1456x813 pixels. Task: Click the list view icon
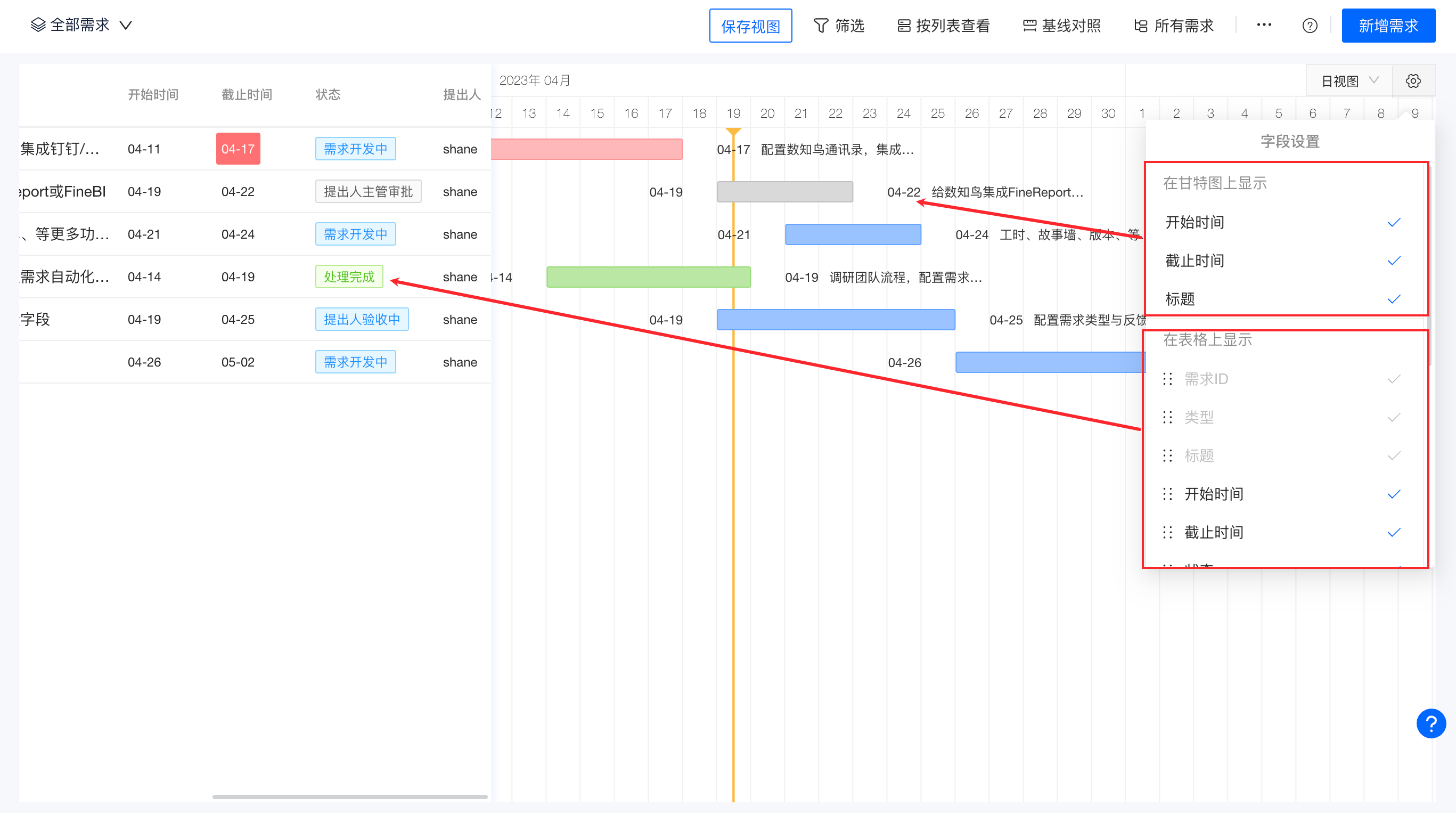pyautogui.click(x=904, y=26)
